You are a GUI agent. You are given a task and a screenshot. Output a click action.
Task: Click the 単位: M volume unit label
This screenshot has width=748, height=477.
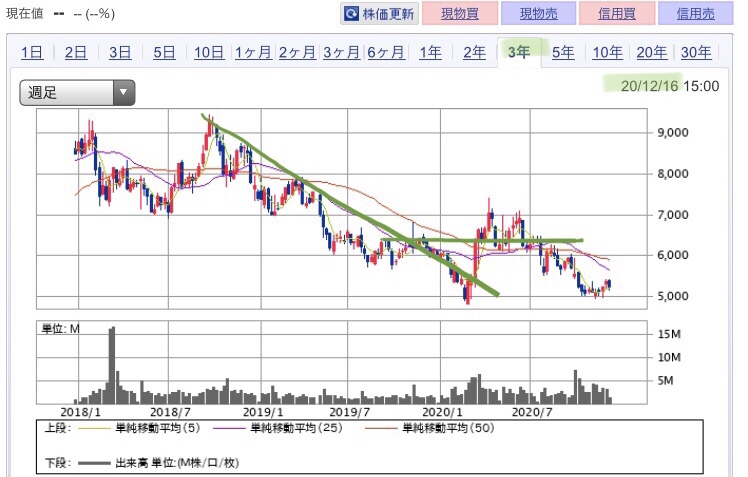pos(61,329)
